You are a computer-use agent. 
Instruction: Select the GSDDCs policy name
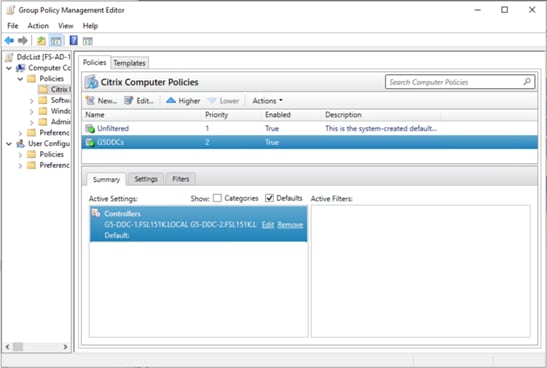[110, 142]
